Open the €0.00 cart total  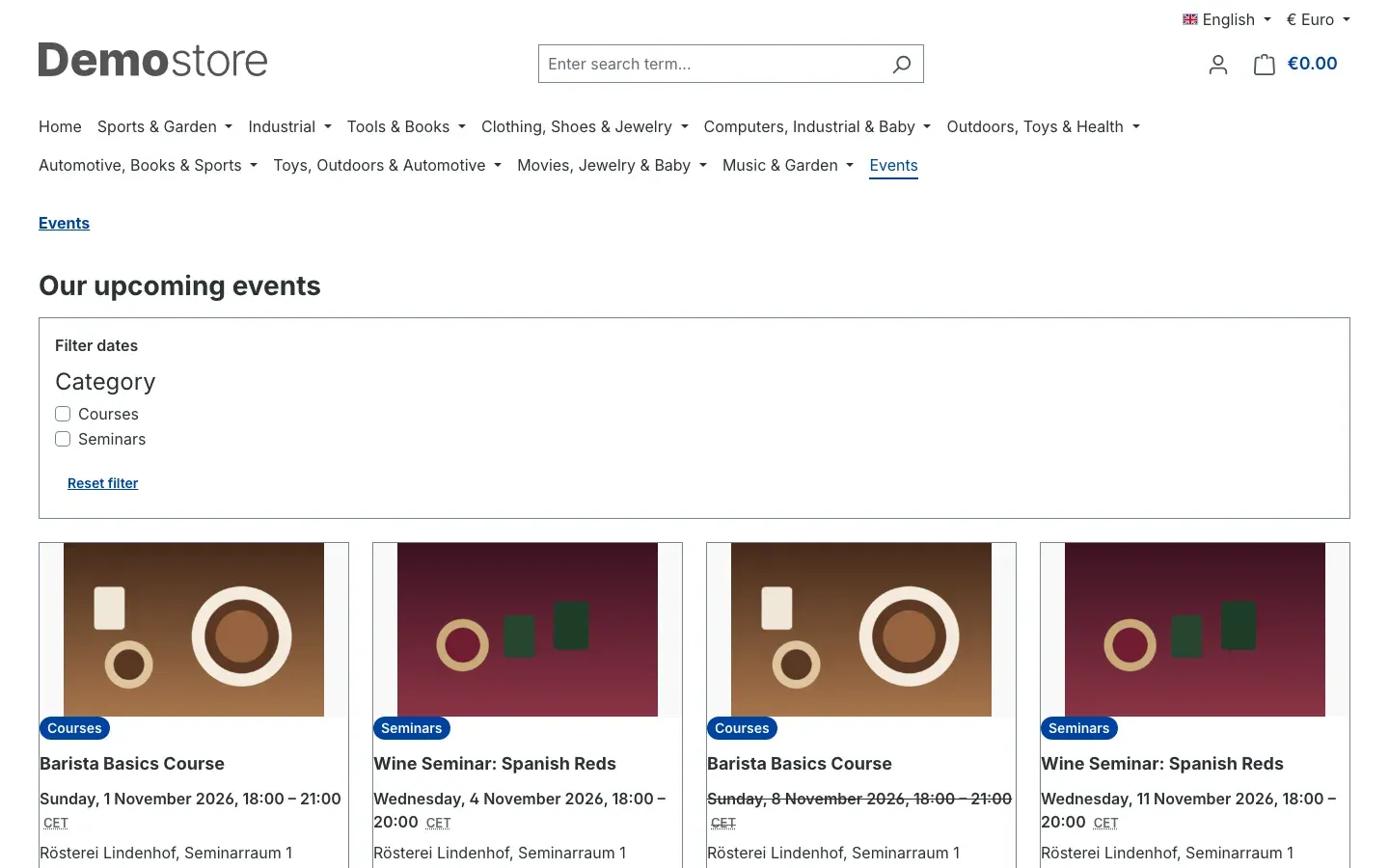1312,64
